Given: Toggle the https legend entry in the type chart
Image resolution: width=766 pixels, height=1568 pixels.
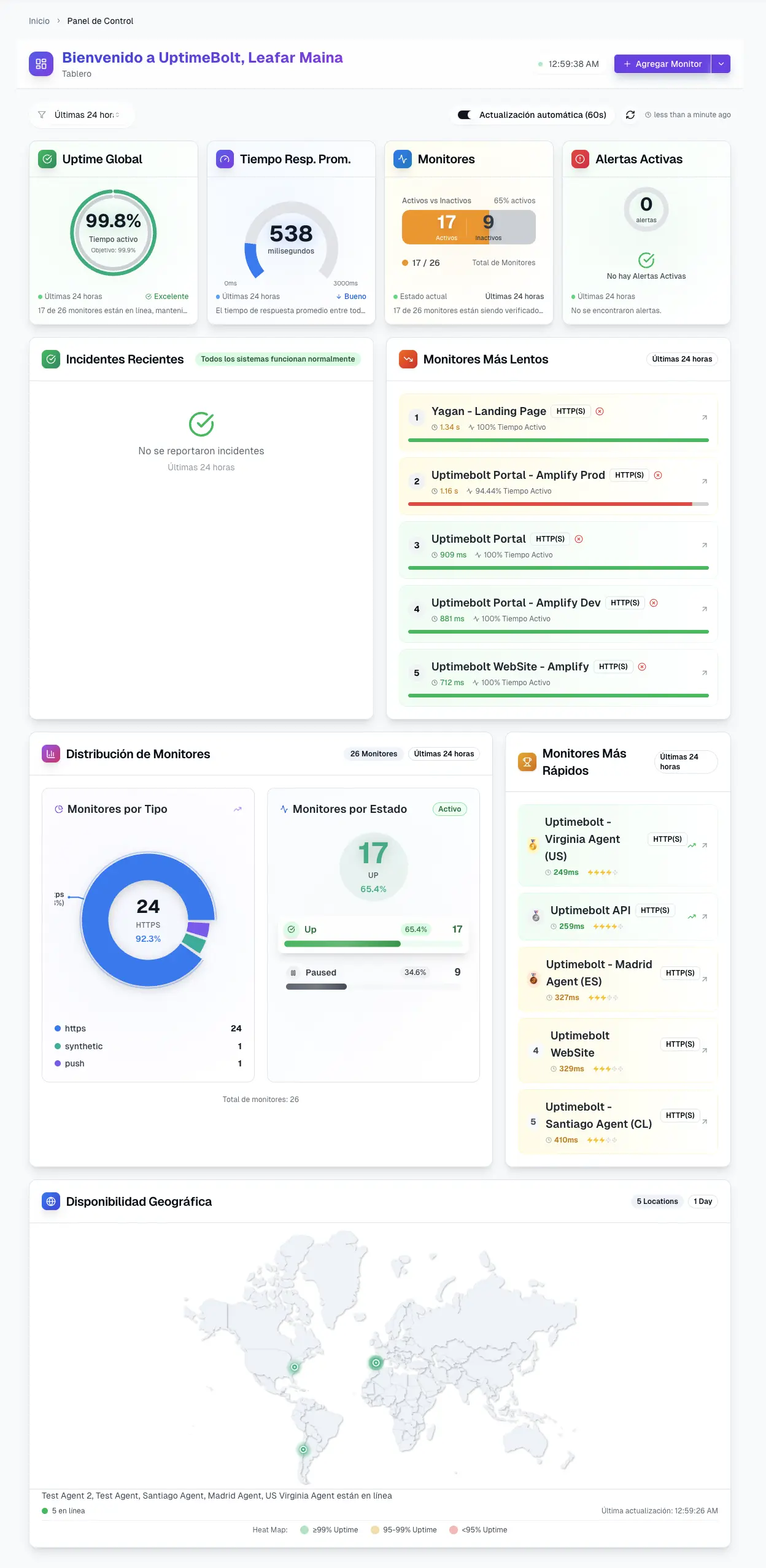Looking at the screenshot, I should (x=75, y=1028).
